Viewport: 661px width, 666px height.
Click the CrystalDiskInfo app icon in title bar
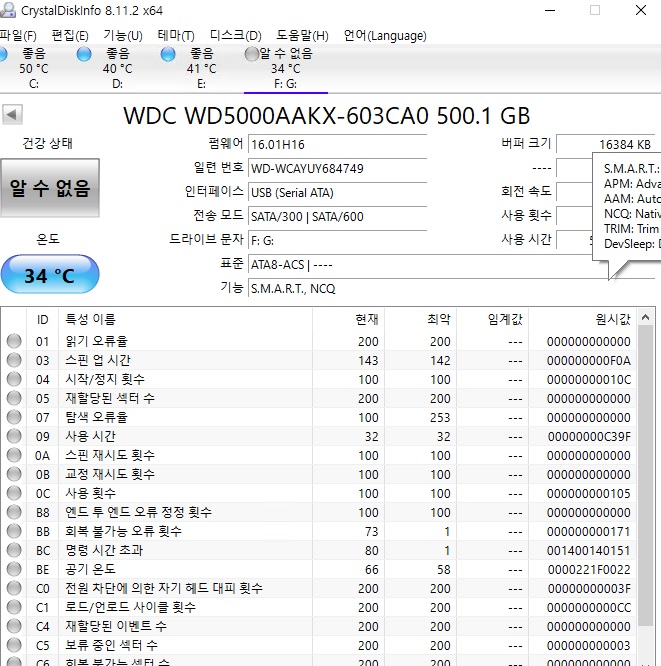7,10
